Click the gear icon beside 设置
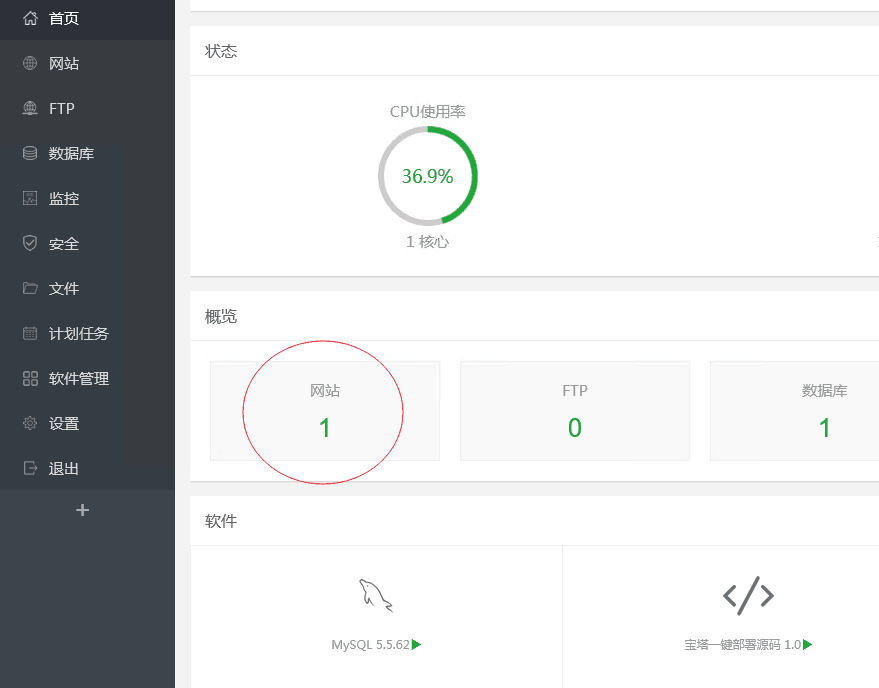The height and width of the screenshot is (688, 879). tap(30, 423)
